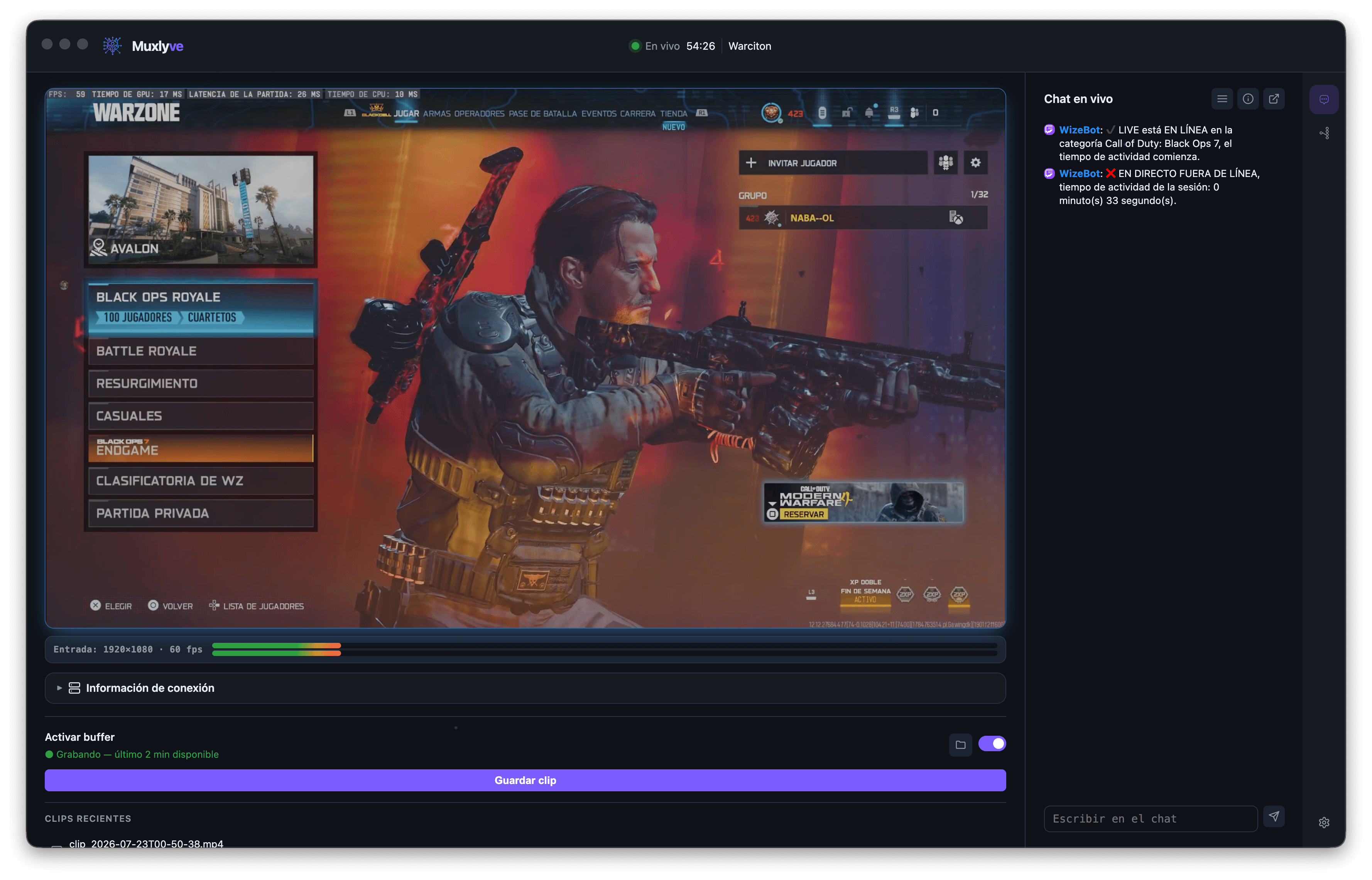Select the chat panel icon in sidebar
The width and height of the screenshot is (1372, 880).
[1323, 99]
